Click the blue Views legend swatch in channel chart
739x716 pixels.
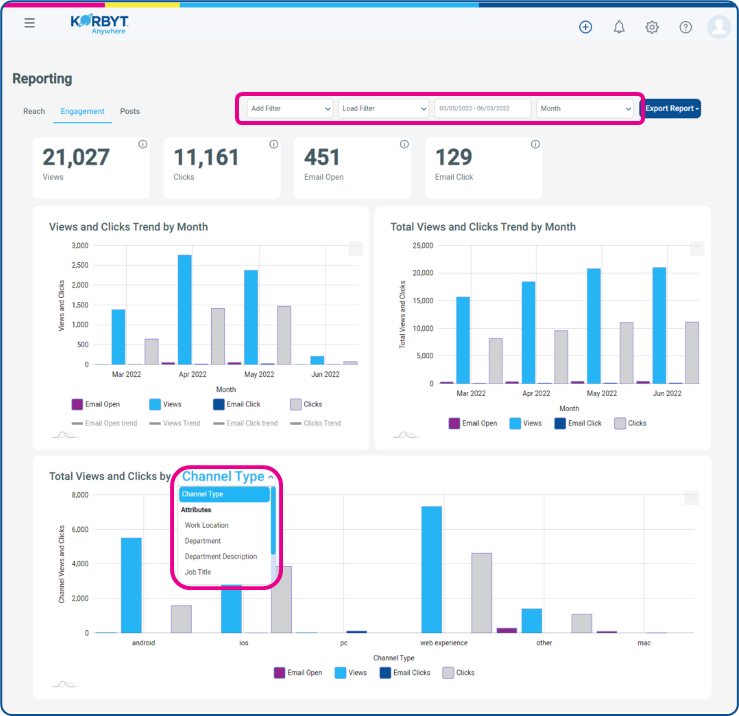tap(340, 673)
